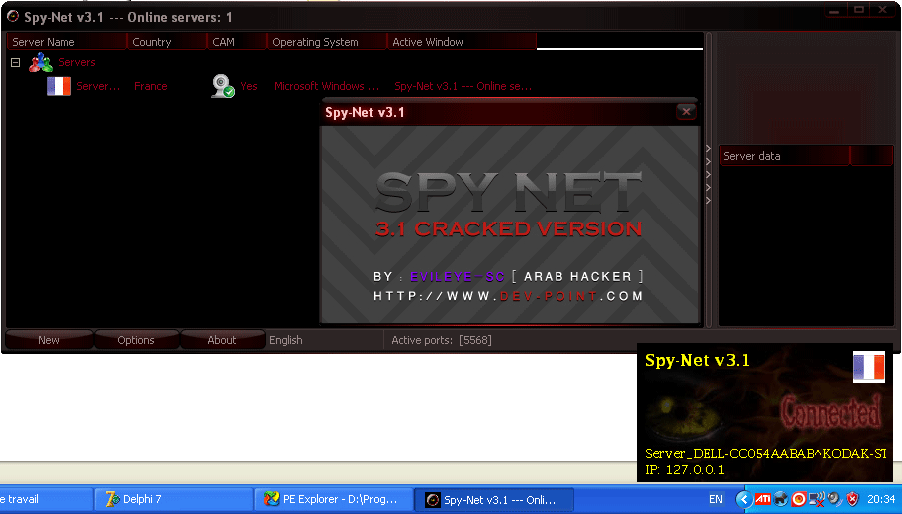Select the 'Servers' tree node label
Screen dimensions: 902x514
(77, 62)
